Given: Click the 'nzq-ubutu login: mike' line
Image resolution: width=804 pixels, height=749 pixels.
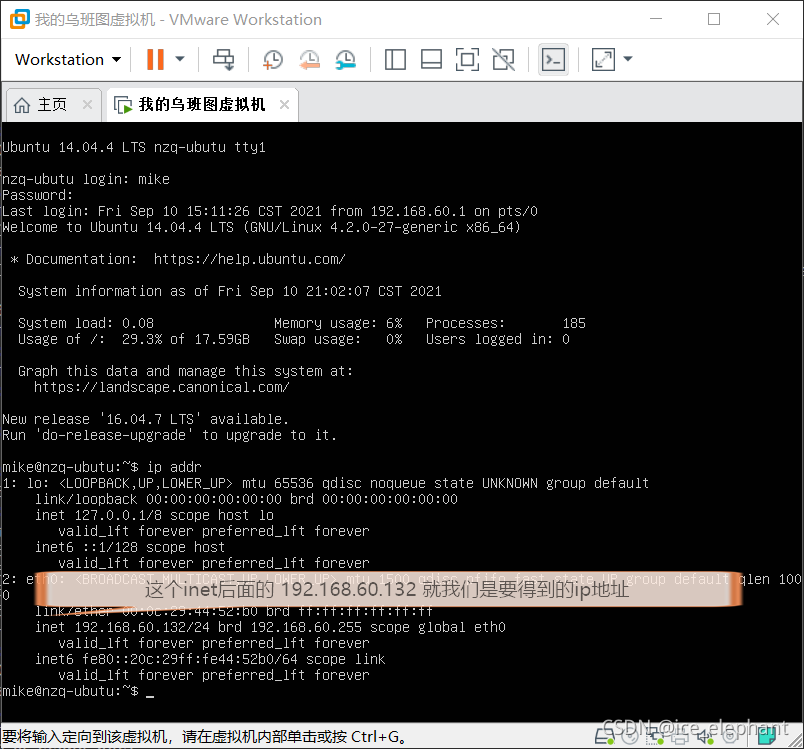Looking at the screenshot, I should pos(86,179).
